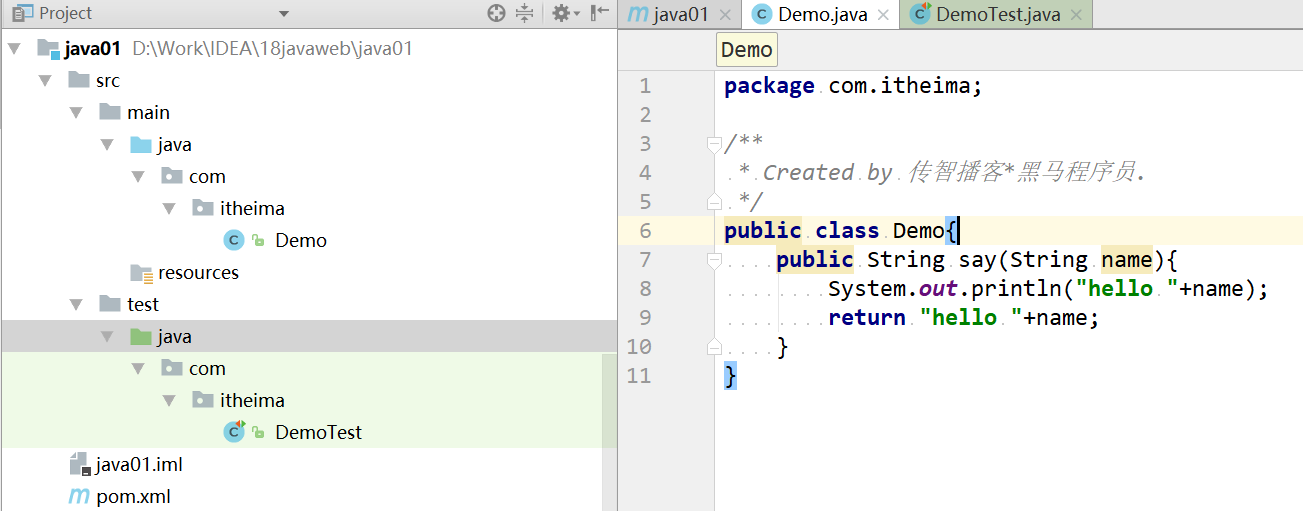Click the DemoTest class icon in tree

(234, 432)
